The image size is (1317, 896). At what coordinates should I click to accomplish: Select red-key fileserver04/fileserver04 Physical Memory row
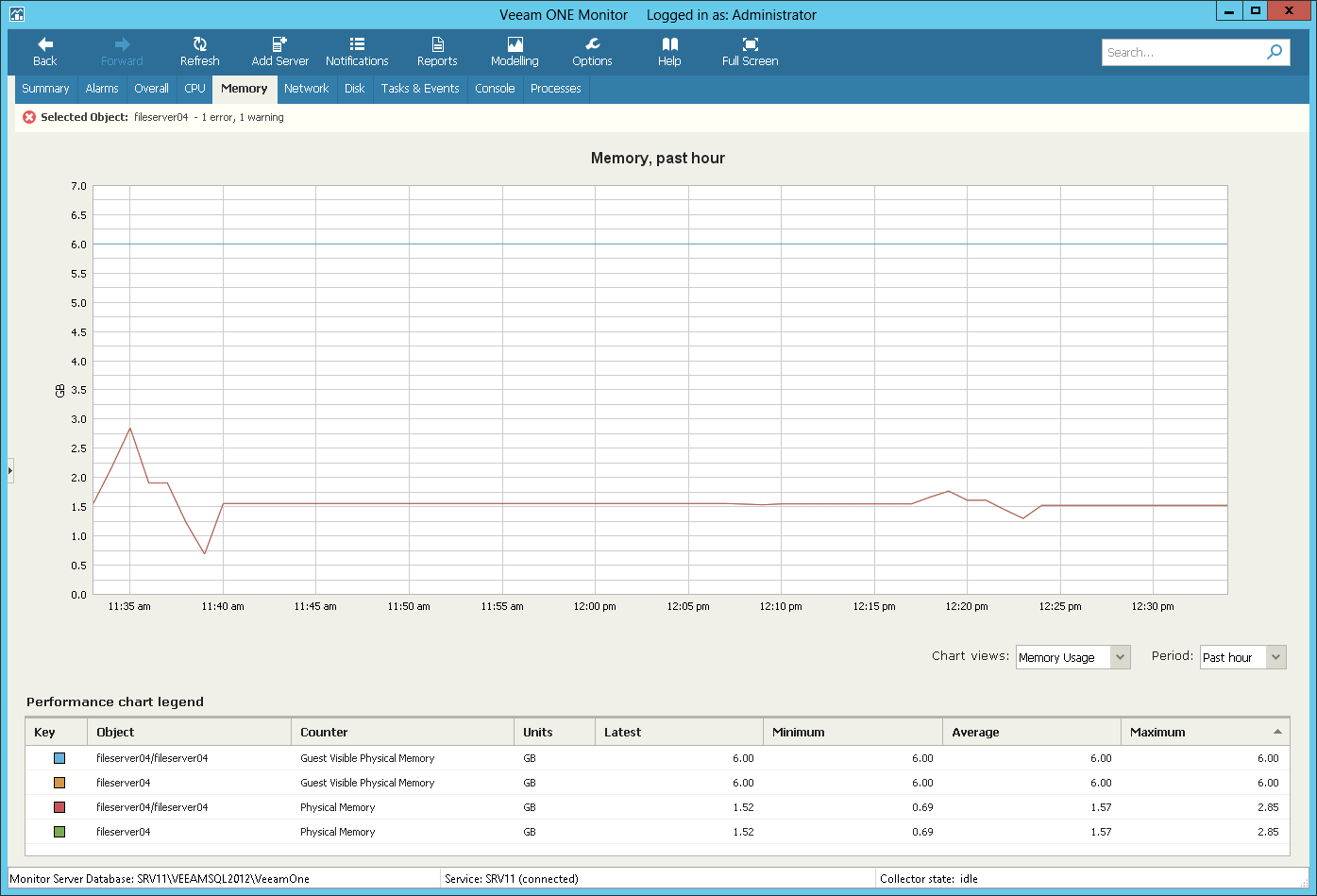(657, 807)
